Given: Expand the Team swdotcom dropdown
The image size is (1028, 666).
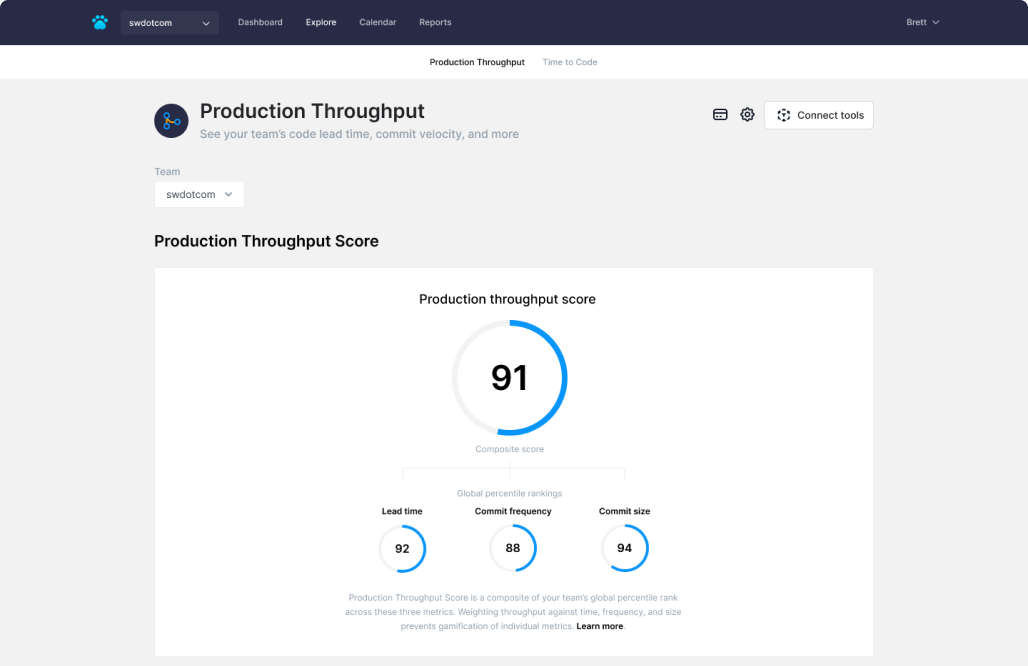Looking at the screenshot, I should click(x=199, y=195).
